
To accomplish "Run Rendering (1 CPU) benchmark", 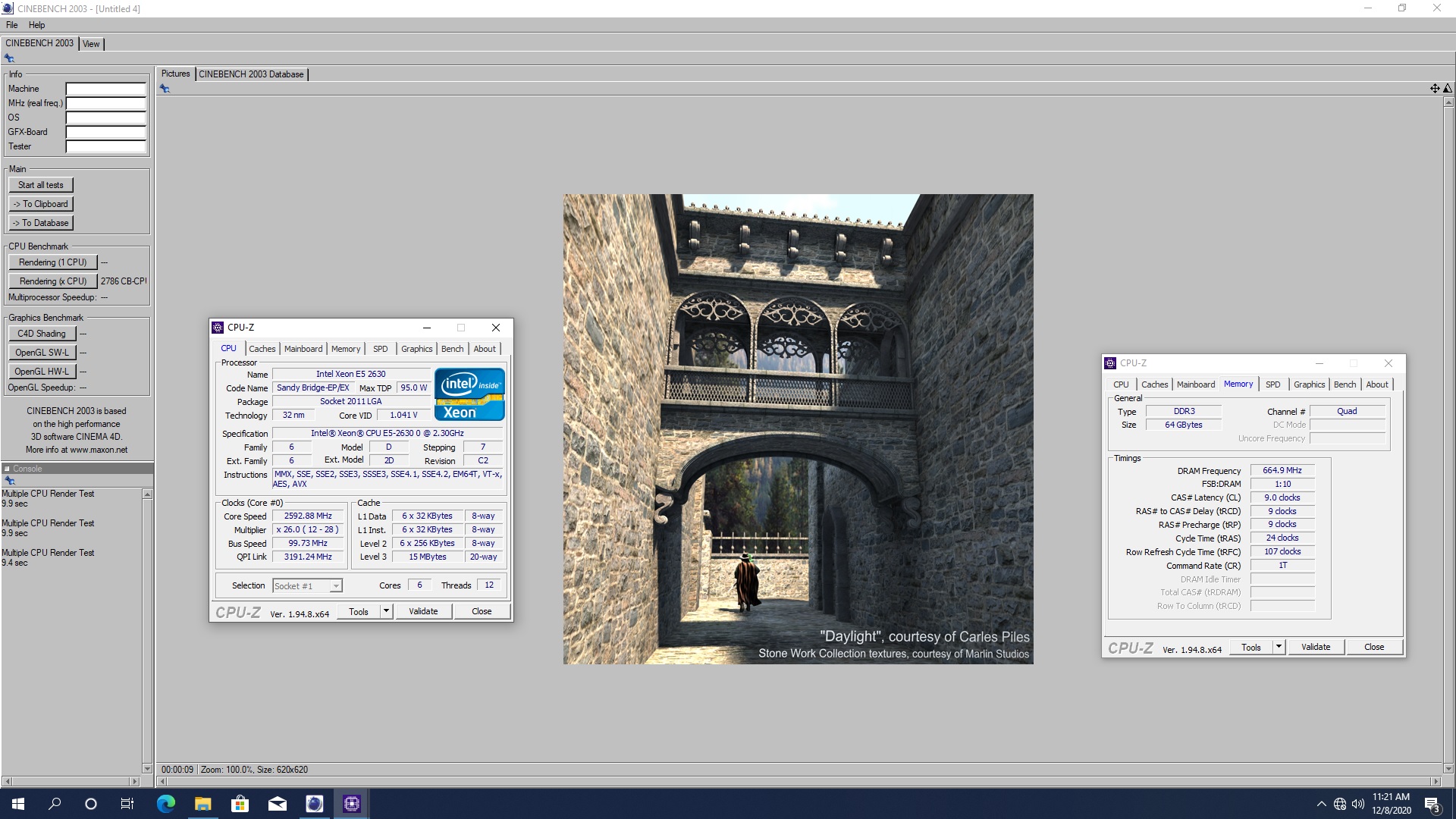I will (x=53, y=262).
